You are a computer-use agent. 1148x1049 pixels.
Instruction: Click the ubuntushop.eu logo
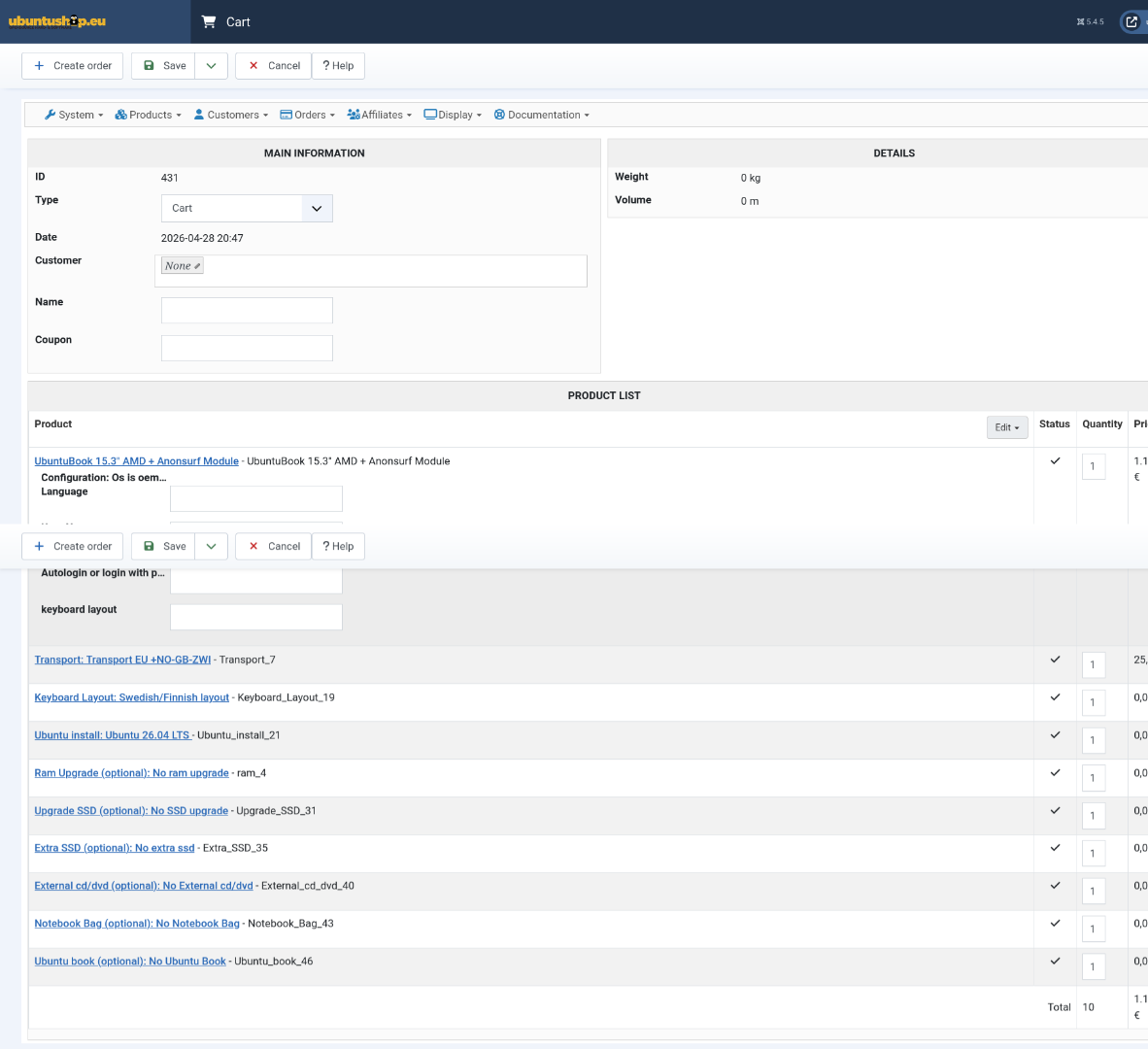57,21
